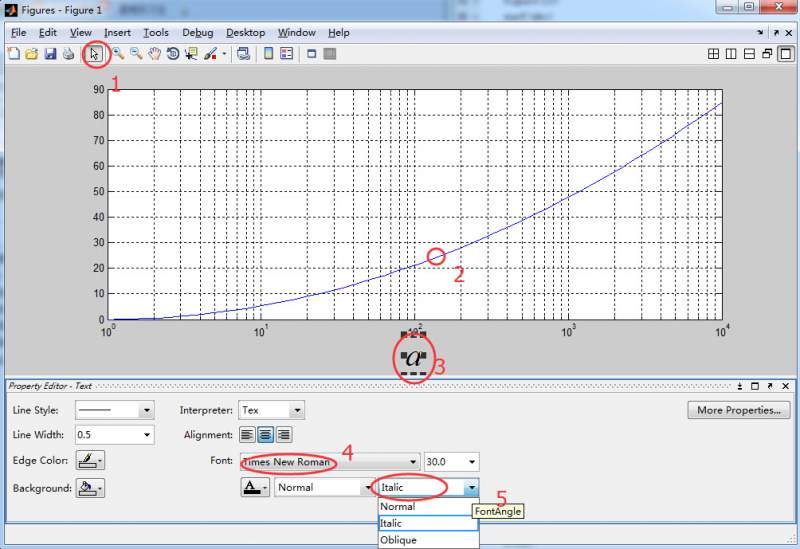This screenshot has width=800, height=549.
Task: Open the View menu
Action: click(x=81, y=33)
